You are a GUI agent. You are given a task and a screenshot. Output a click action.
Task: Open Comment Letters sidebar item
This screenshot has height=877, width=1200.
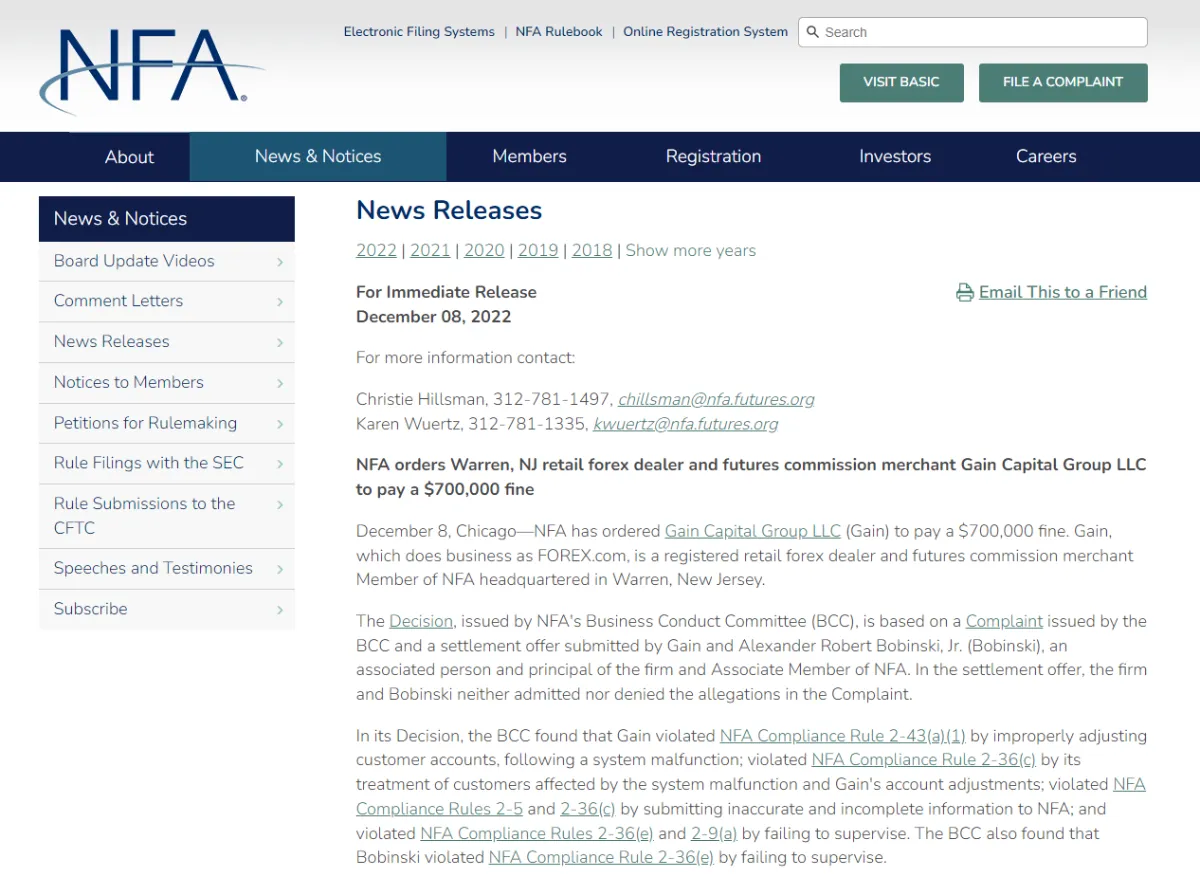(x=167, y=302)
